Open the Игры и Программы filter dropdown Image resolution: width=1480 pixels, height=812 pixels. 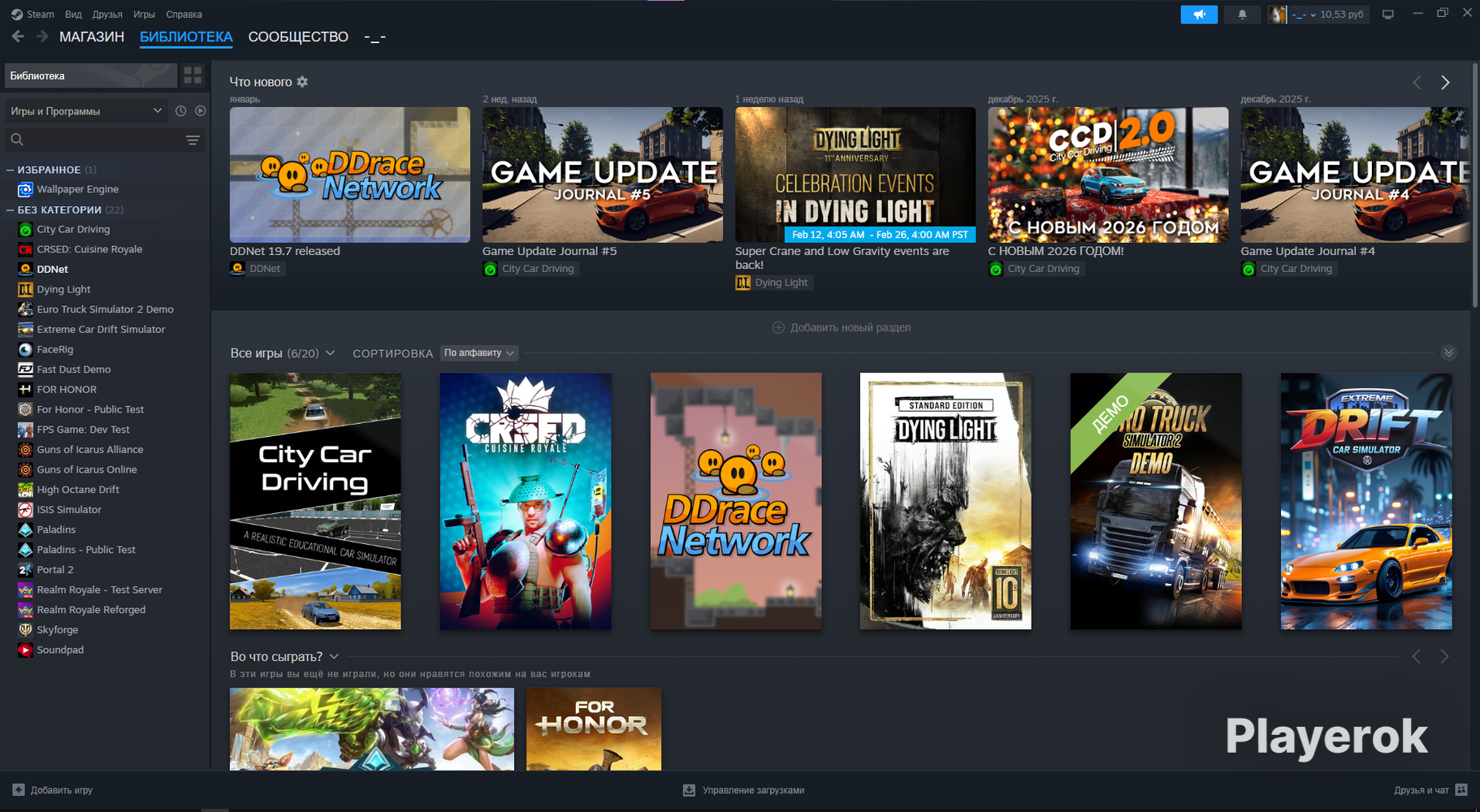tap(88, 111)
